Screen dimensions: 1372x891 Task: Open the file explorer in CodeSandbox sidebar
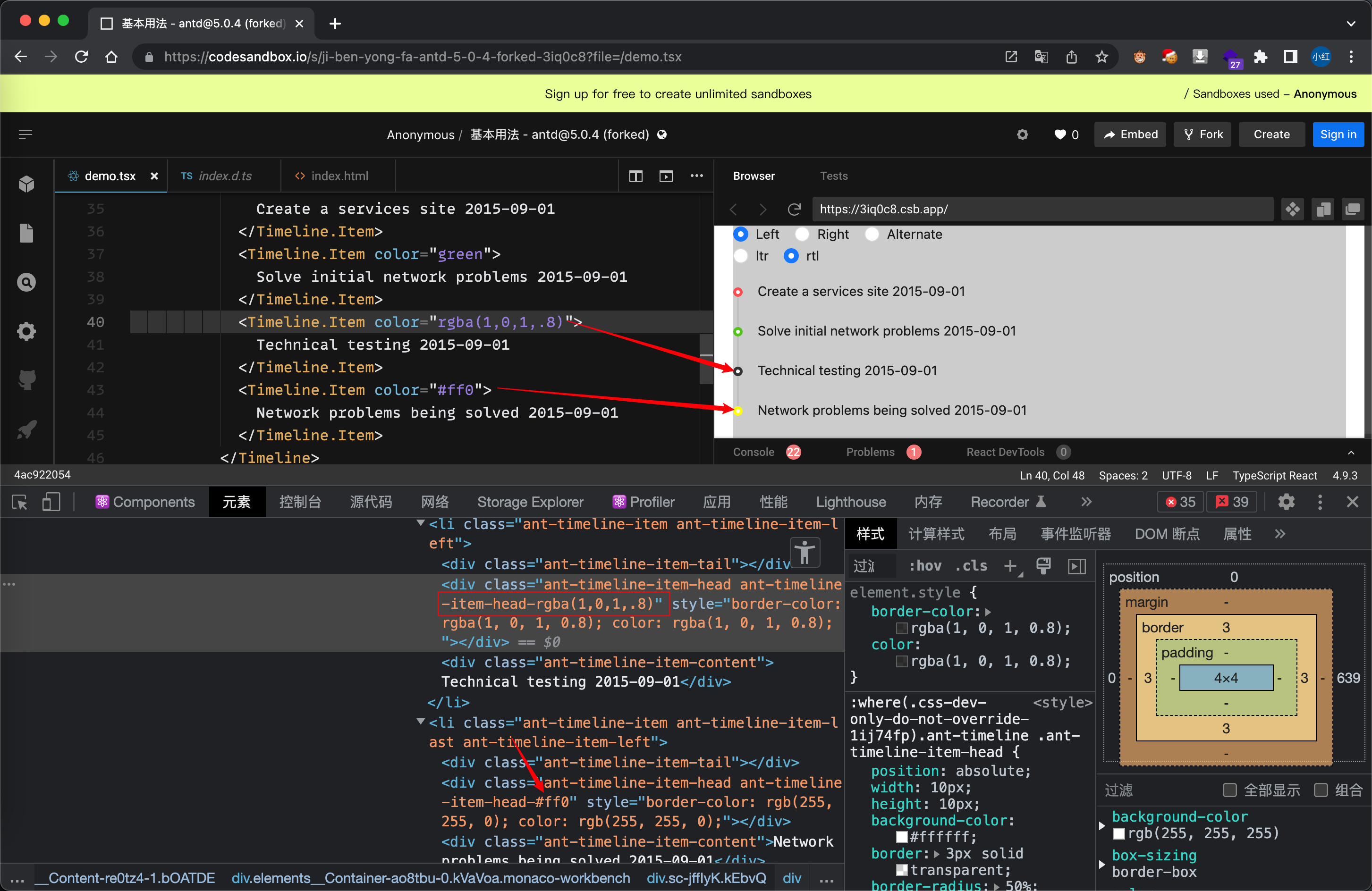[x=26, y=233]
